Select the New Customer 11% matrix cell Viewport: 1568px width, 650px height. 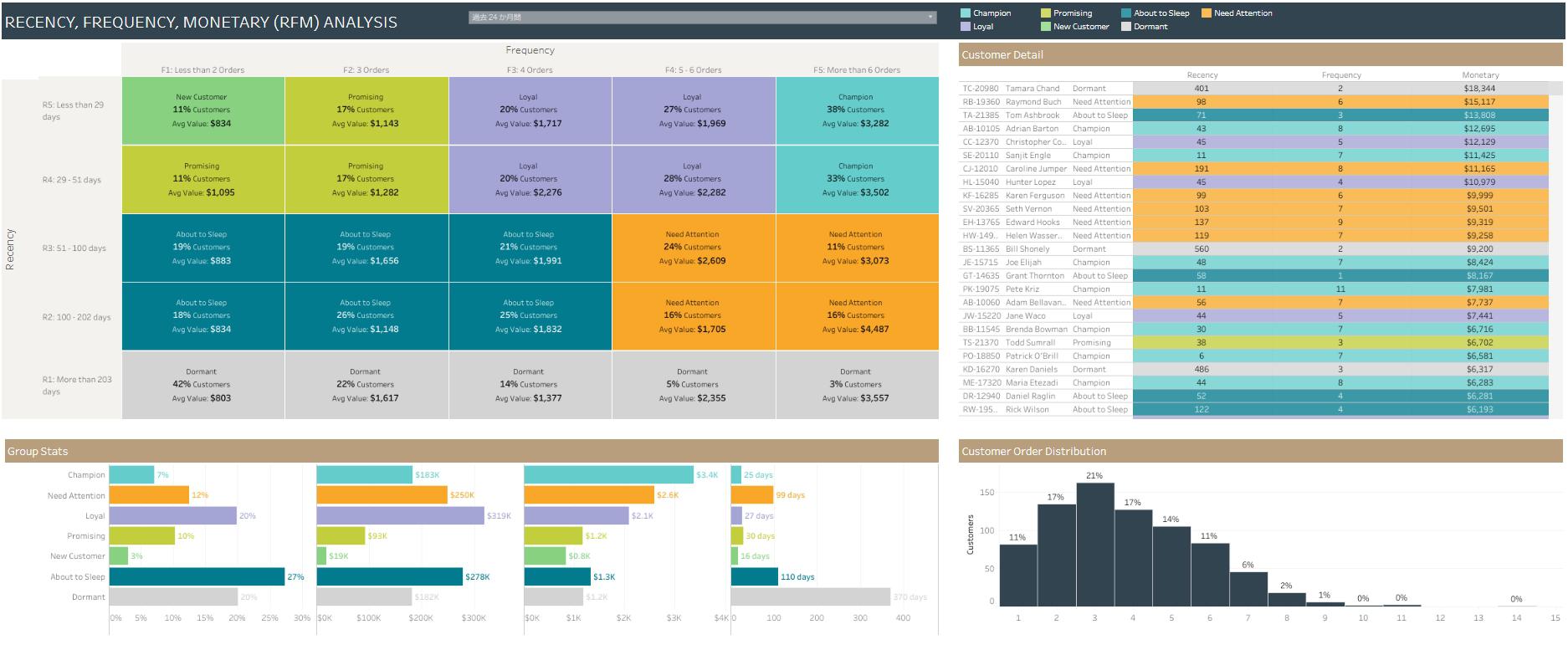coord(202,110)
